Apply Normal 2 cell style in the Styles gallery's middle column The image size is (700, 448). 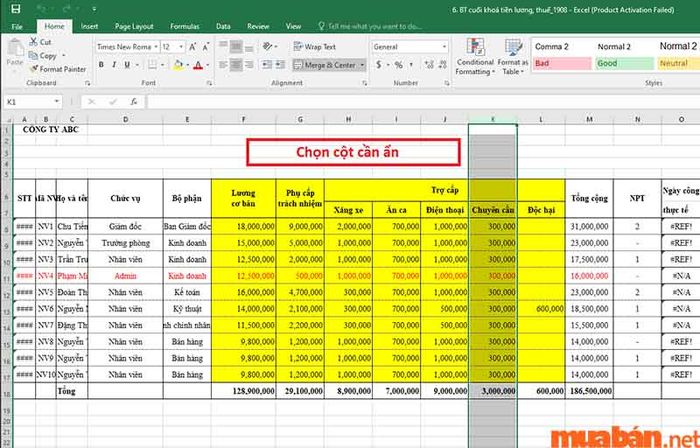(x=624, y=46)
